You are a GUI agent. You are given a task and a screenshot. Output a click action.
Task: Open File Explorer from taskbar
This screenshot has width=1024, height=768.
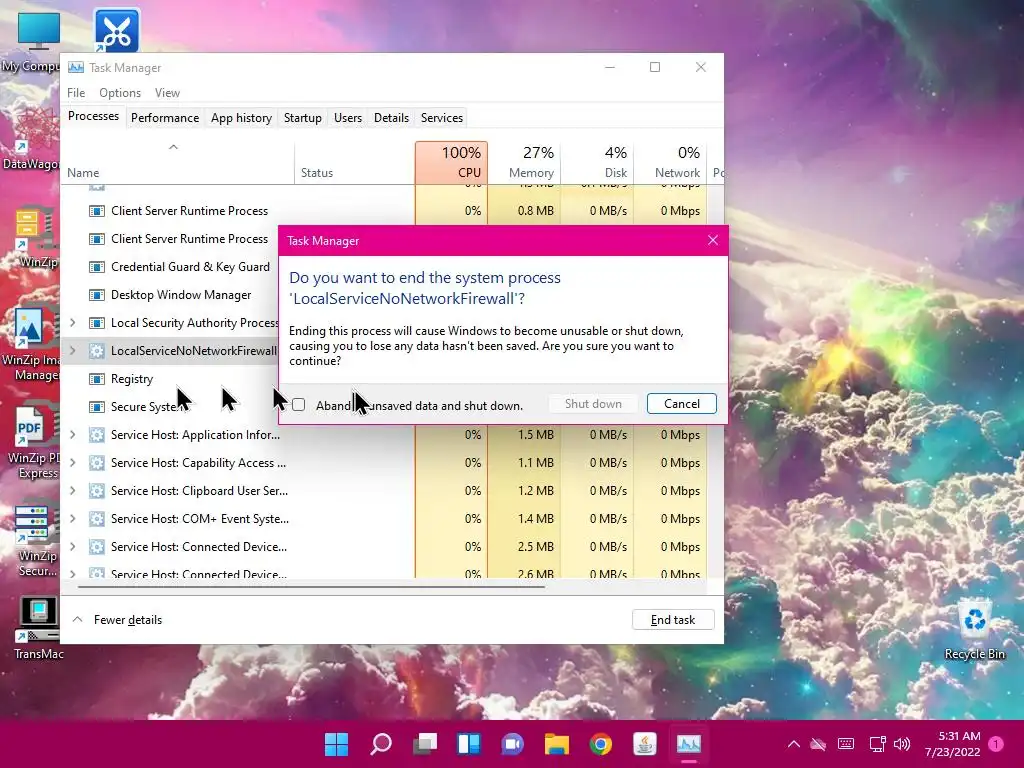[x=557, y=744]
